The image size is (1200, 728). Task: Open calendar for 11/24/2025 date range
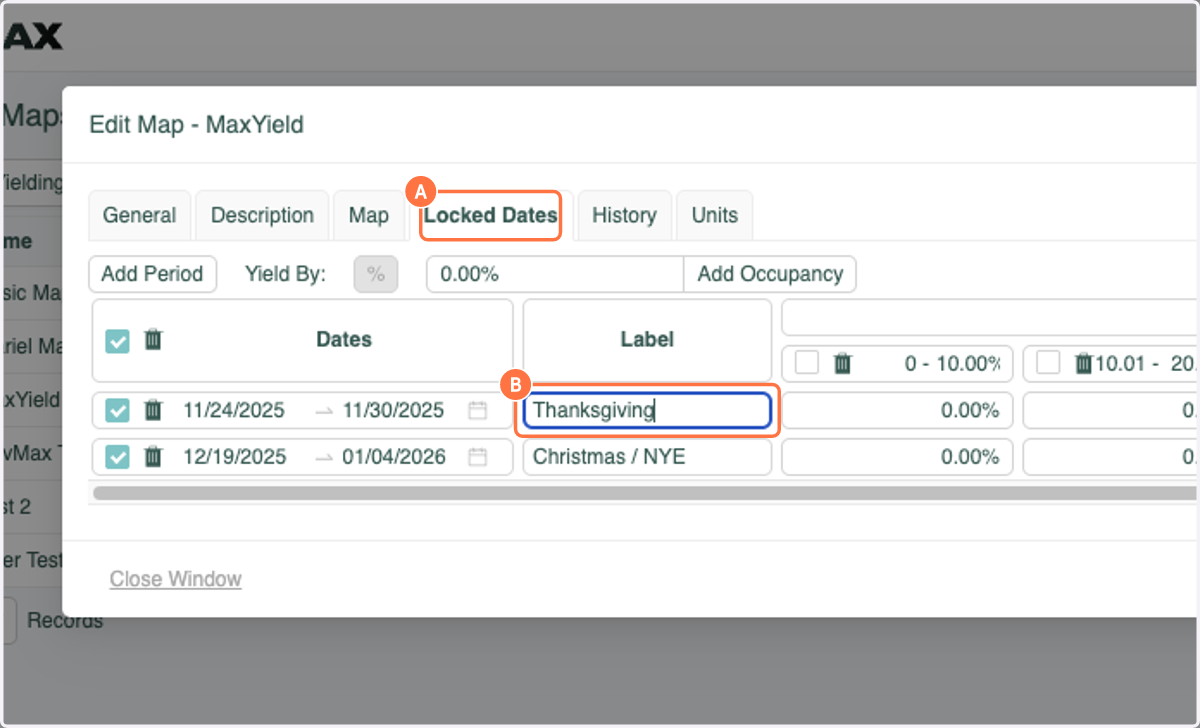(478, 410)
